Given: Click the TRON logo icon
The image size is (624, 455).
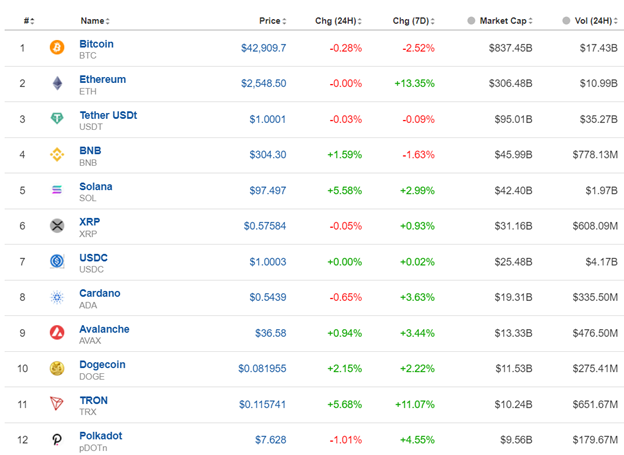Looking at the screenshot, I should pos(57,404).
